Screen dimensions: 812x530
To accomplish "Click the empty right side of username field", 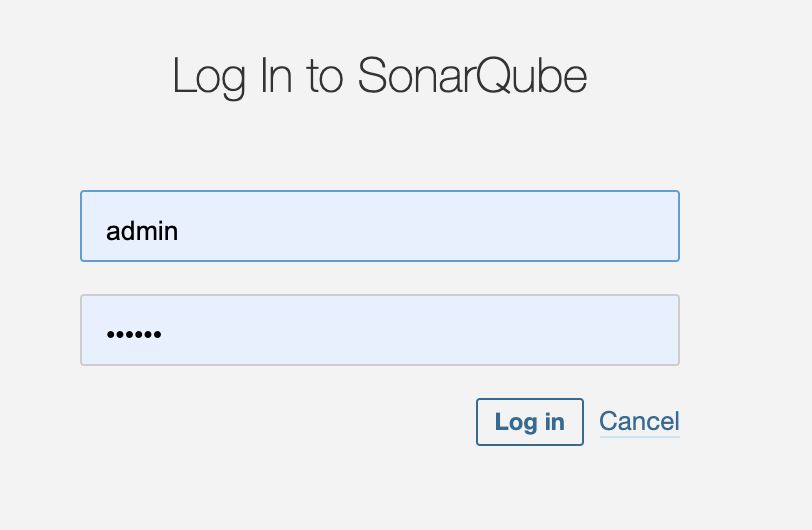I will click(560, 227).
